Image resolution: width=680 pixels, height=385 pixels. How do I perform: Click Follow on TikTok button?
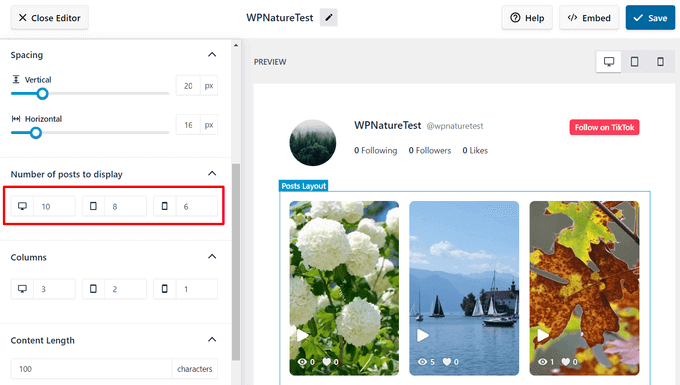604,127
